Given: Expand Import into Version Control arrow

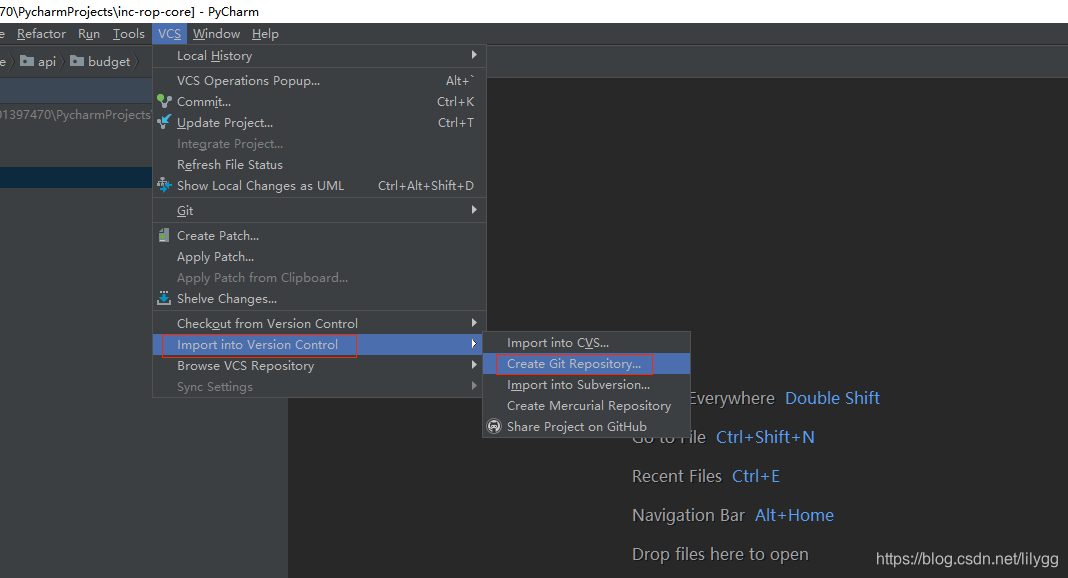Looking at the screenshot, I should click(474, 344).
